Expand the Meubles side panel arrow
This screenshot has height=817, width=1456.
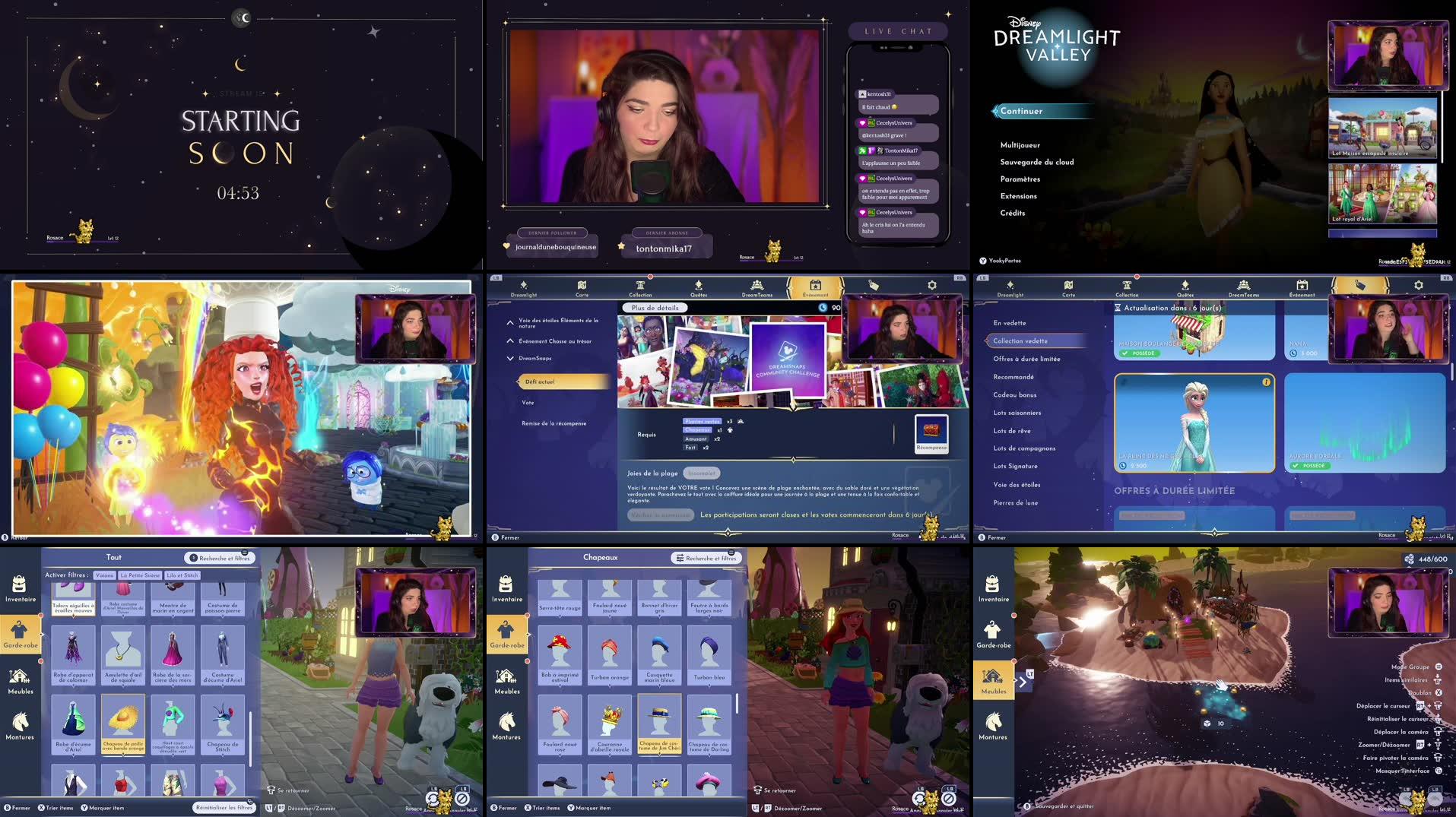(1023, 682)
